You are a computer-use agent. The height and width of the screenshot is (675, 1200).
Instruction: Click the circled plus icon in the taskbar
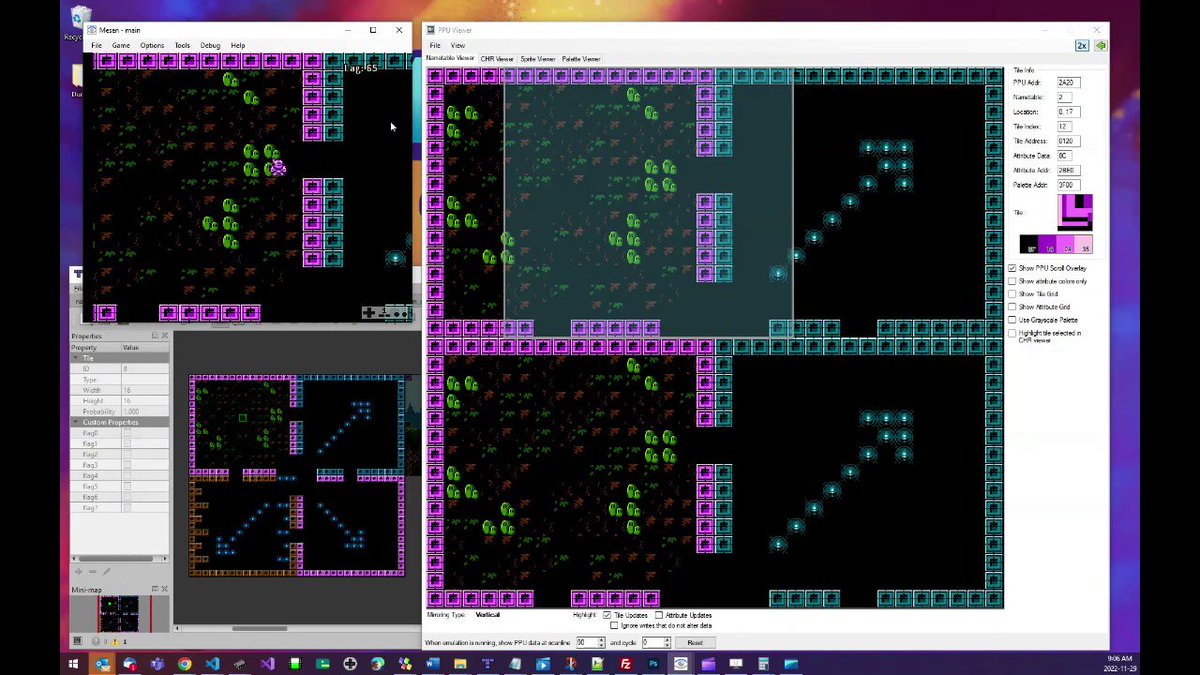pos(350,663)
